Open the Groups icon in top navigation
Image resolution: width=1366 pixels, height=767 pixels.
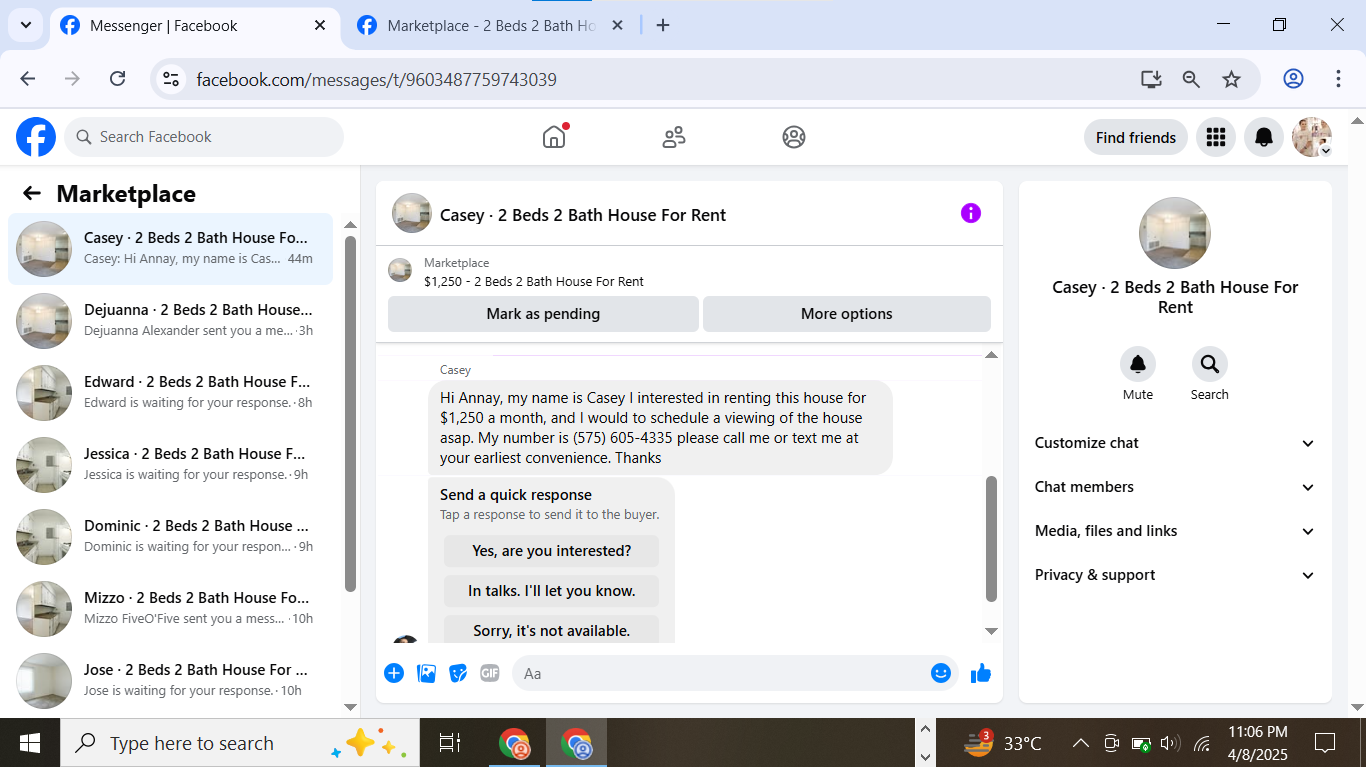tap(794, 137)
